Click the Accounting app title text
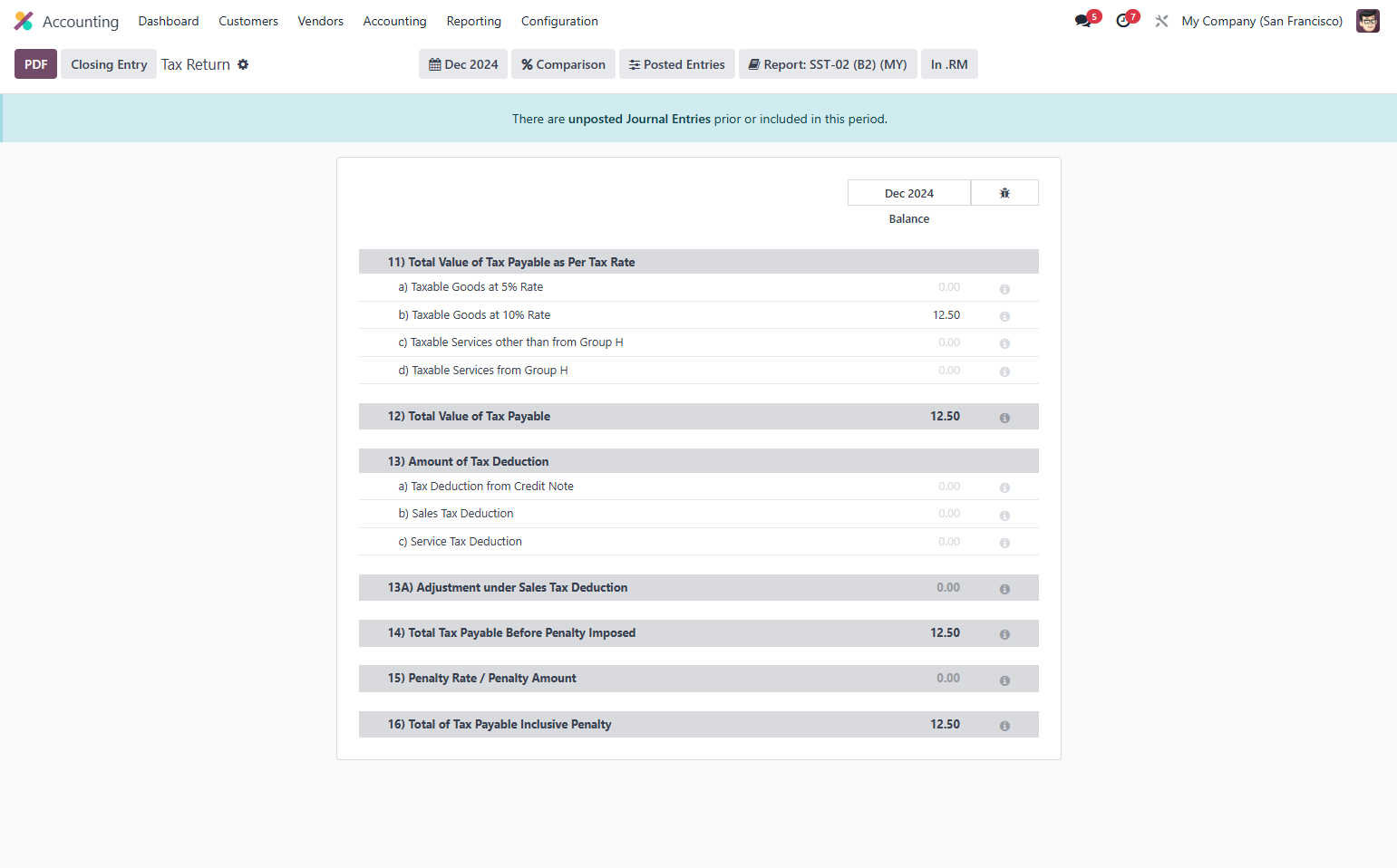Viewport: 1397px width, 868px height. pos(81,22)
